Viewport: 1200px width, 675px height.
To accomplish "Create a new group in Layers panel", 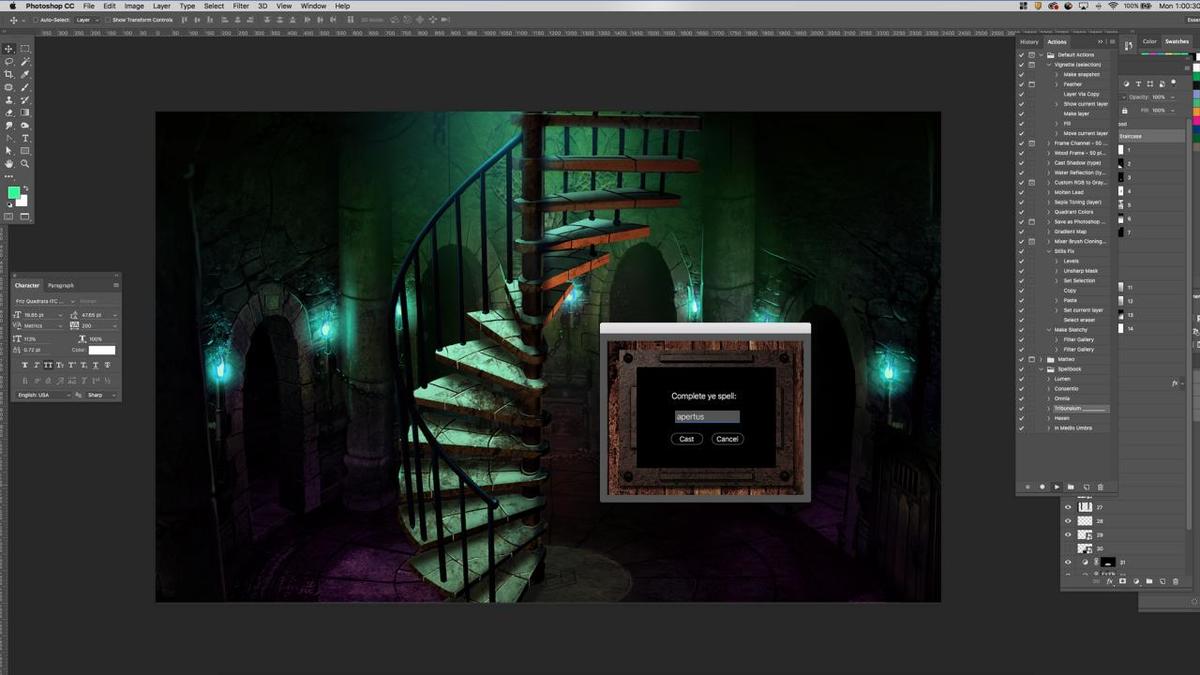I will click(1149, 581).
